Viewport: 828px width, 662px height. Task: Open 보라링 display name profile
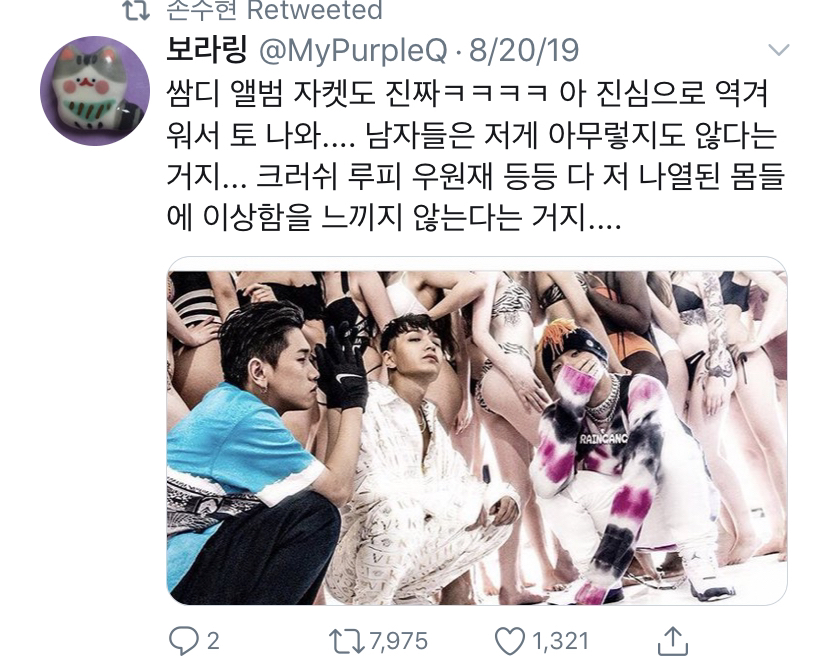click(206, 50)
